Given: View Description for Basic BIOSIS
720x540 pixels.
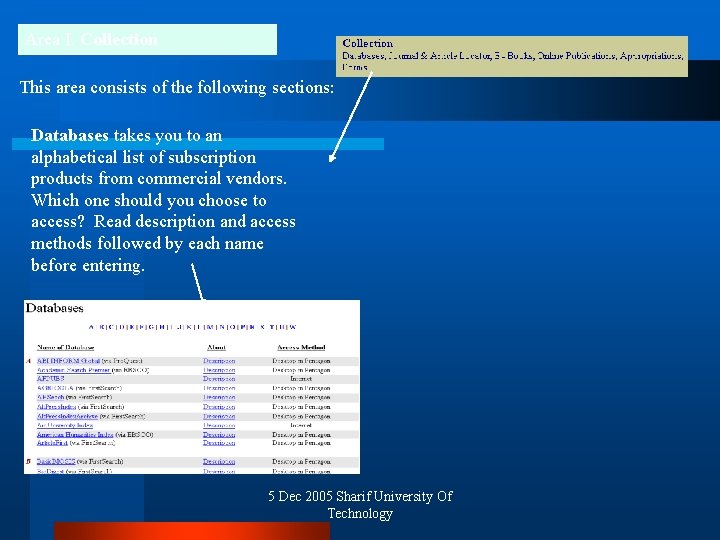Looking at the screenshot, I should coord(219,461).
